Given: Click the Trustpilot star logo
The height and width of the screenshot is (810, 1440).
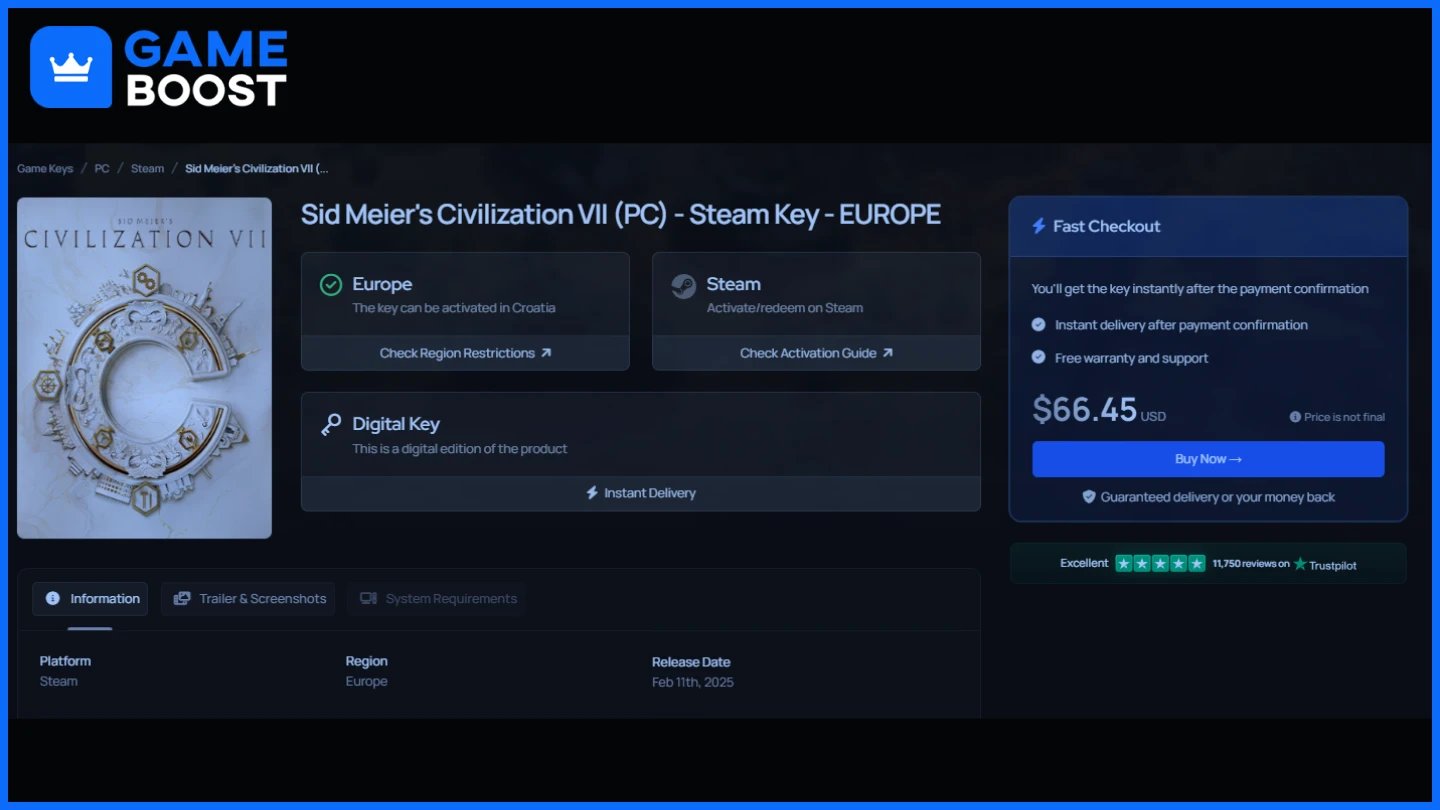Looking at the screenshot, I should click(x=1300, y=564).
